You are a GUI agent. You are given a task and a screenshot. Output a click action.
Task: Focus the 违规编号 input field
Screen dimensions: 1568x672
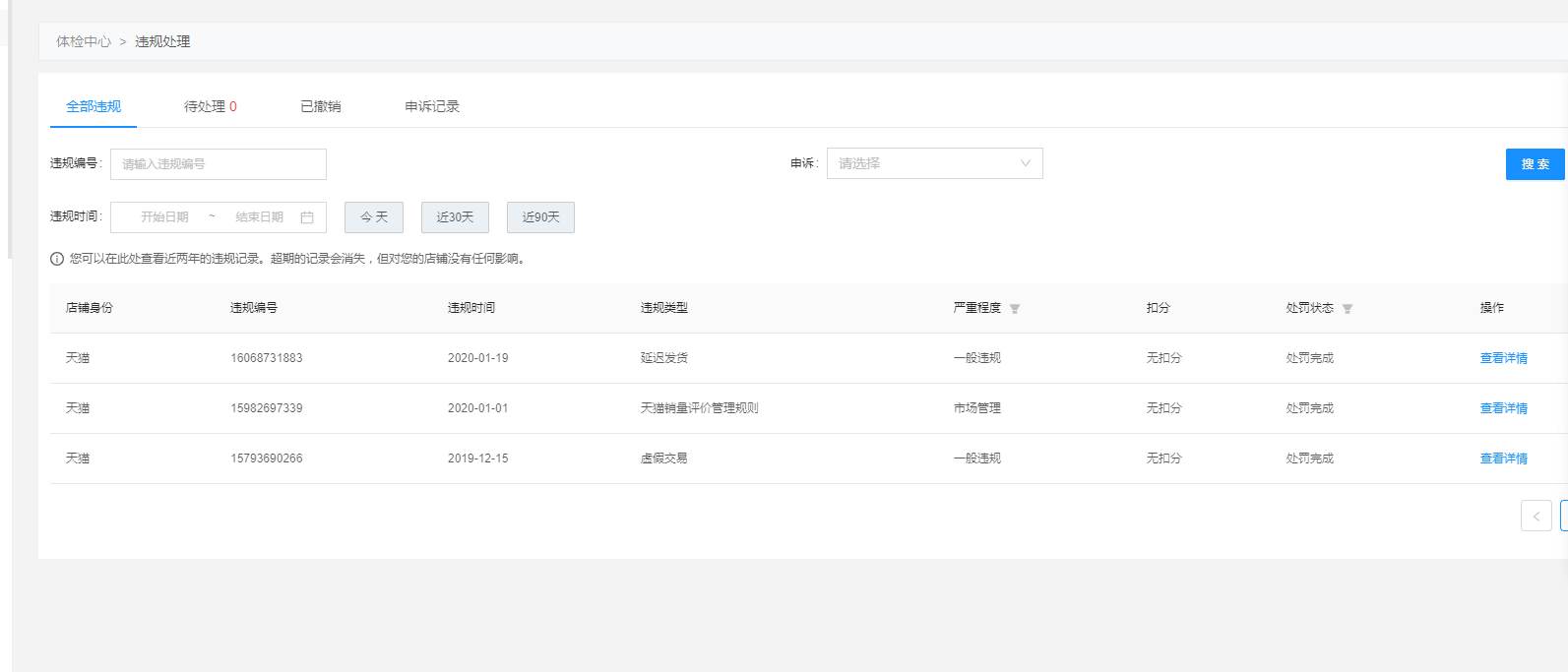[218, 164]
